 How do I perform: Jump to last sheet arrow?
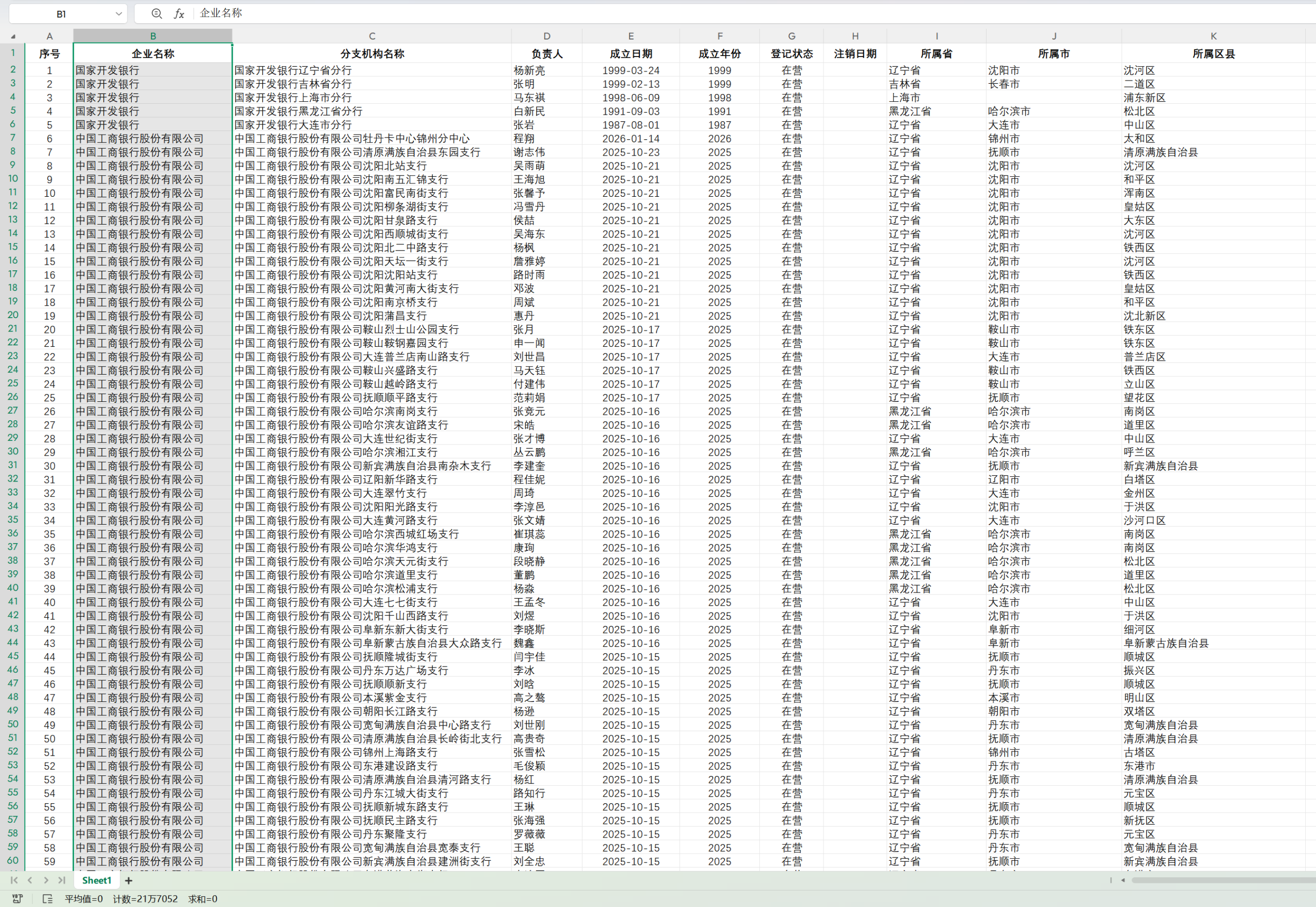62,880
